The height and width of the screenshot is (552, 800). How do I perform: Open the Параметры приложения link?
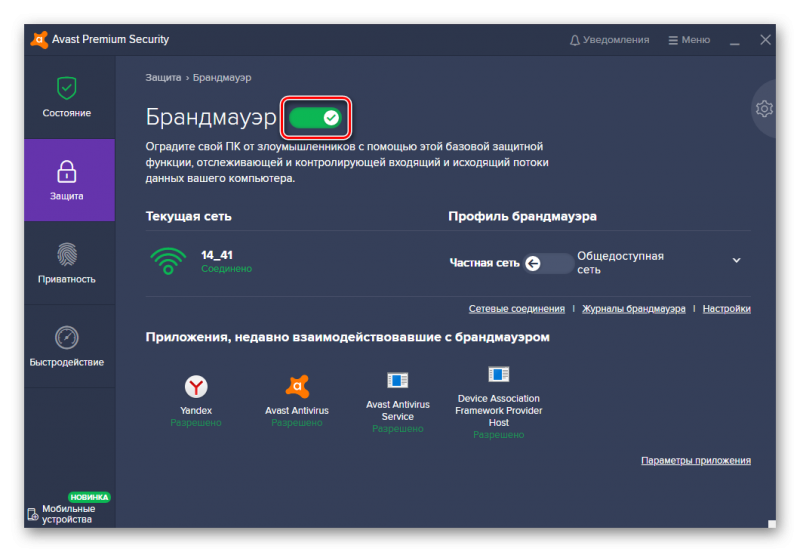[696, 460]
